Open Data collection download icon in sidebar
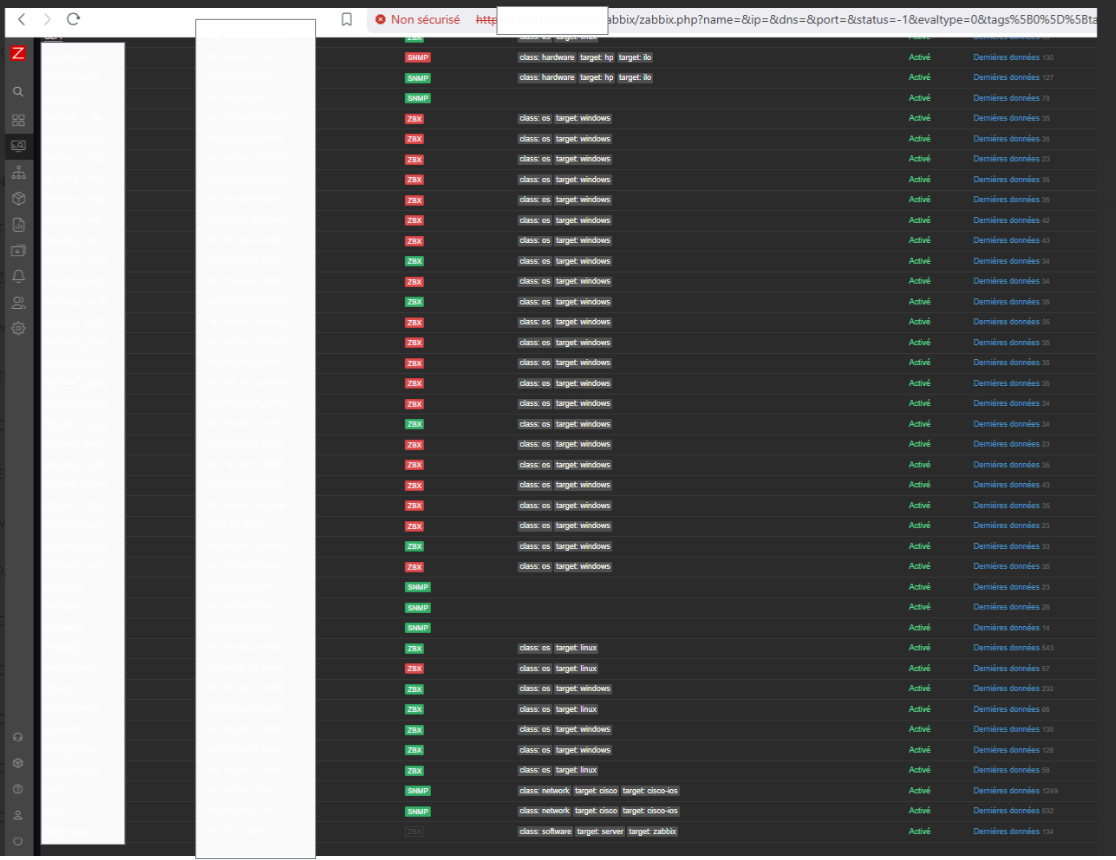 click(18, 250)
